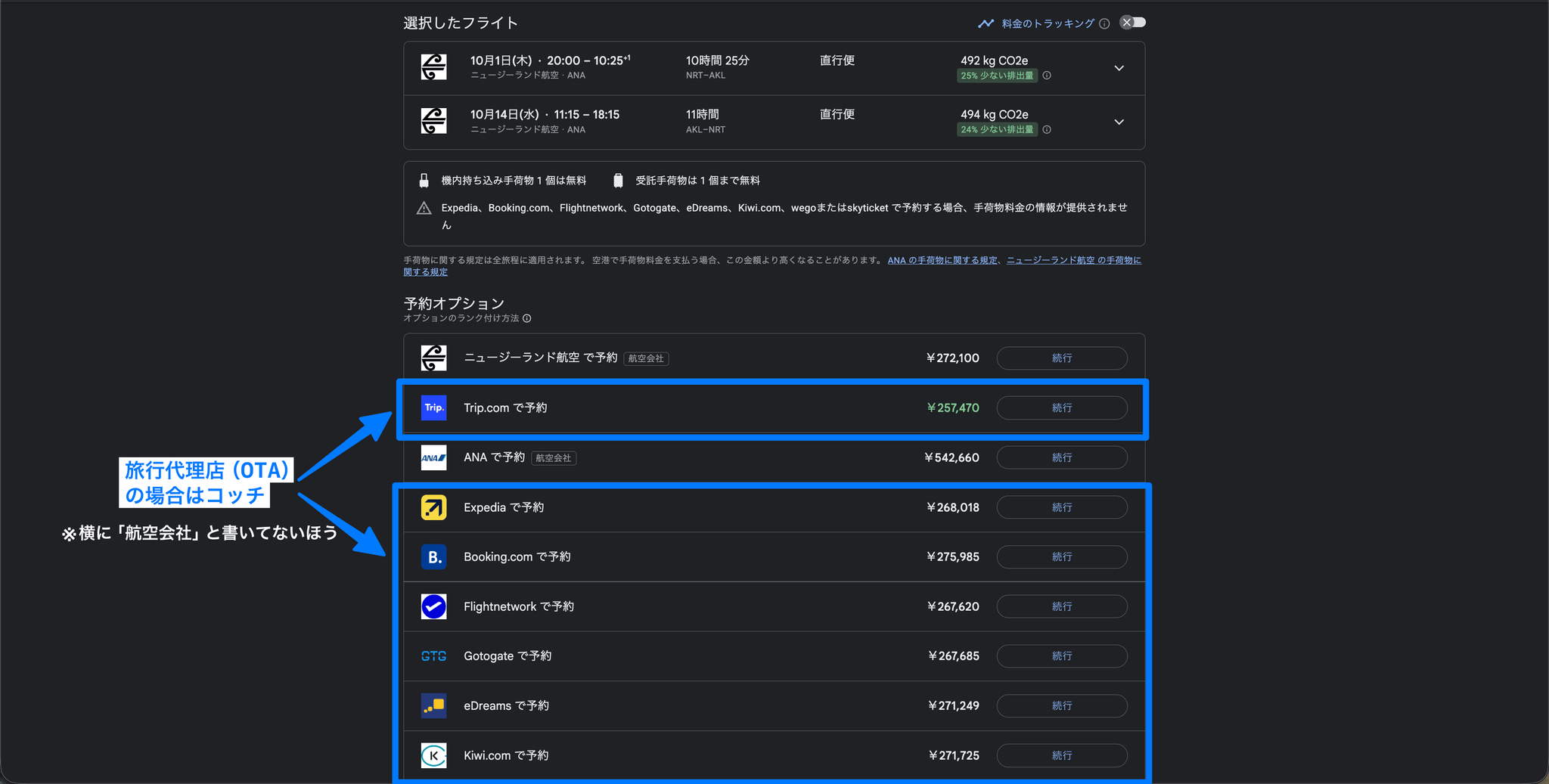This screenshot has width=1549, height=784.
Task: Open ニュージーランド航空 の手荷物に関する規定 link
Action: tap(1073, 260)
